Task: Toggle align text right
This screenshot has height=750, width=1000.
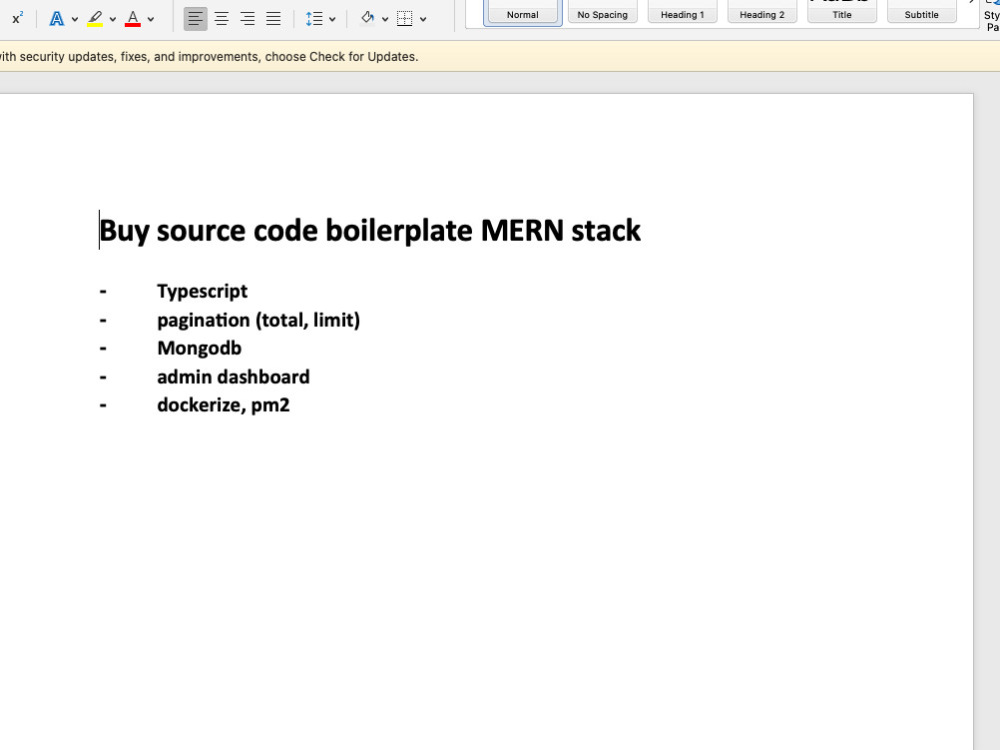Action: (247, 18)
